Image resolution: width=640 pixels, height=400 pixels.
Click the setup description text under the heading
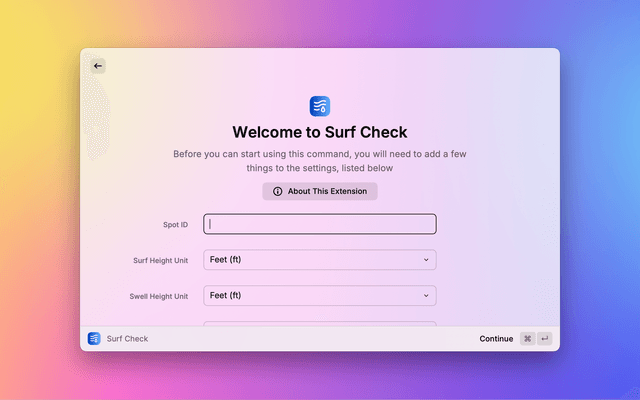tap(320, 161)
